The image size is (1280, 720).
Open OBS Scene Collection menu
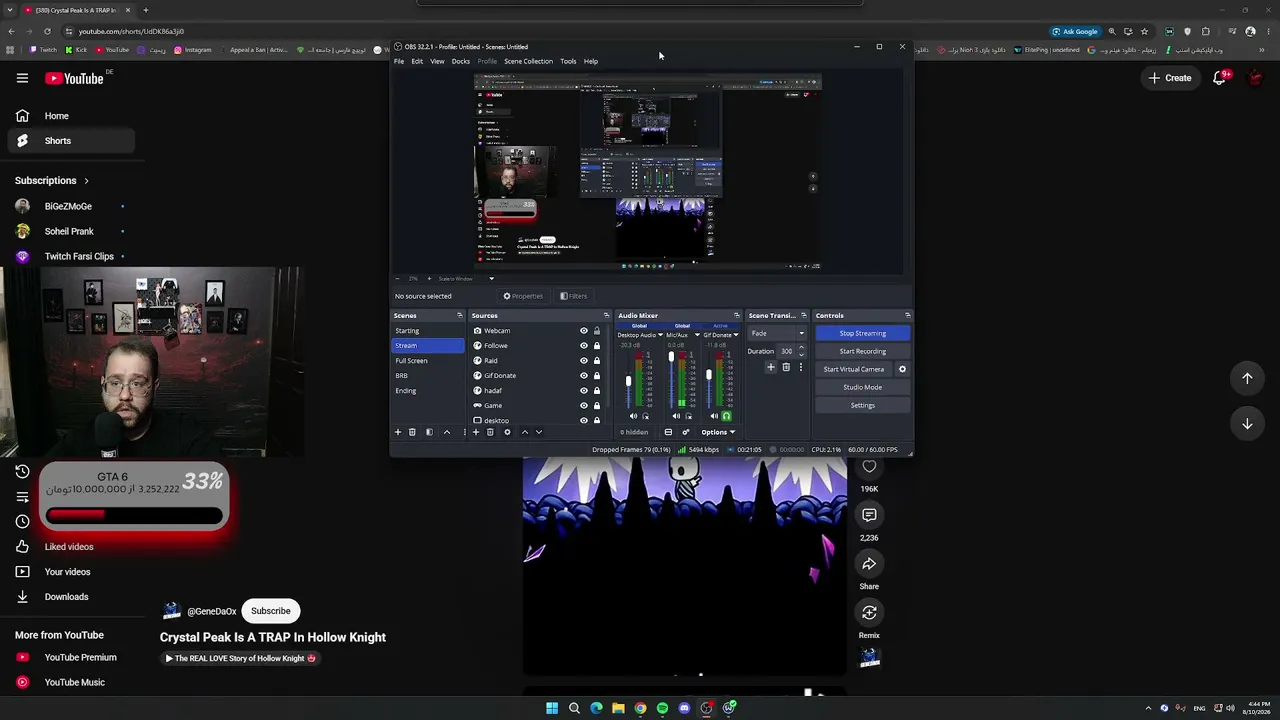tap(528, 62)
